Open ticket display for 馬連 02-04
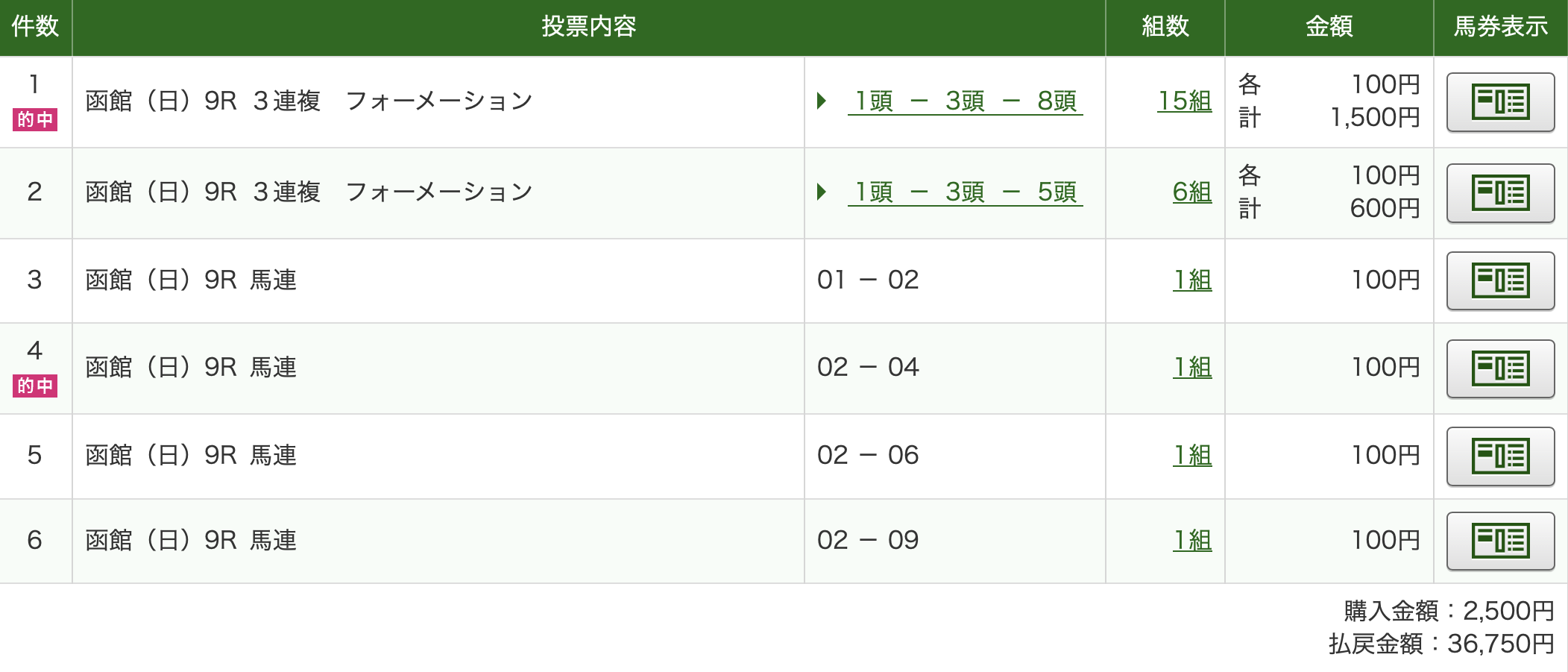The width and height of the screenshot is (1568, 672). click(x=1500, y=368)
